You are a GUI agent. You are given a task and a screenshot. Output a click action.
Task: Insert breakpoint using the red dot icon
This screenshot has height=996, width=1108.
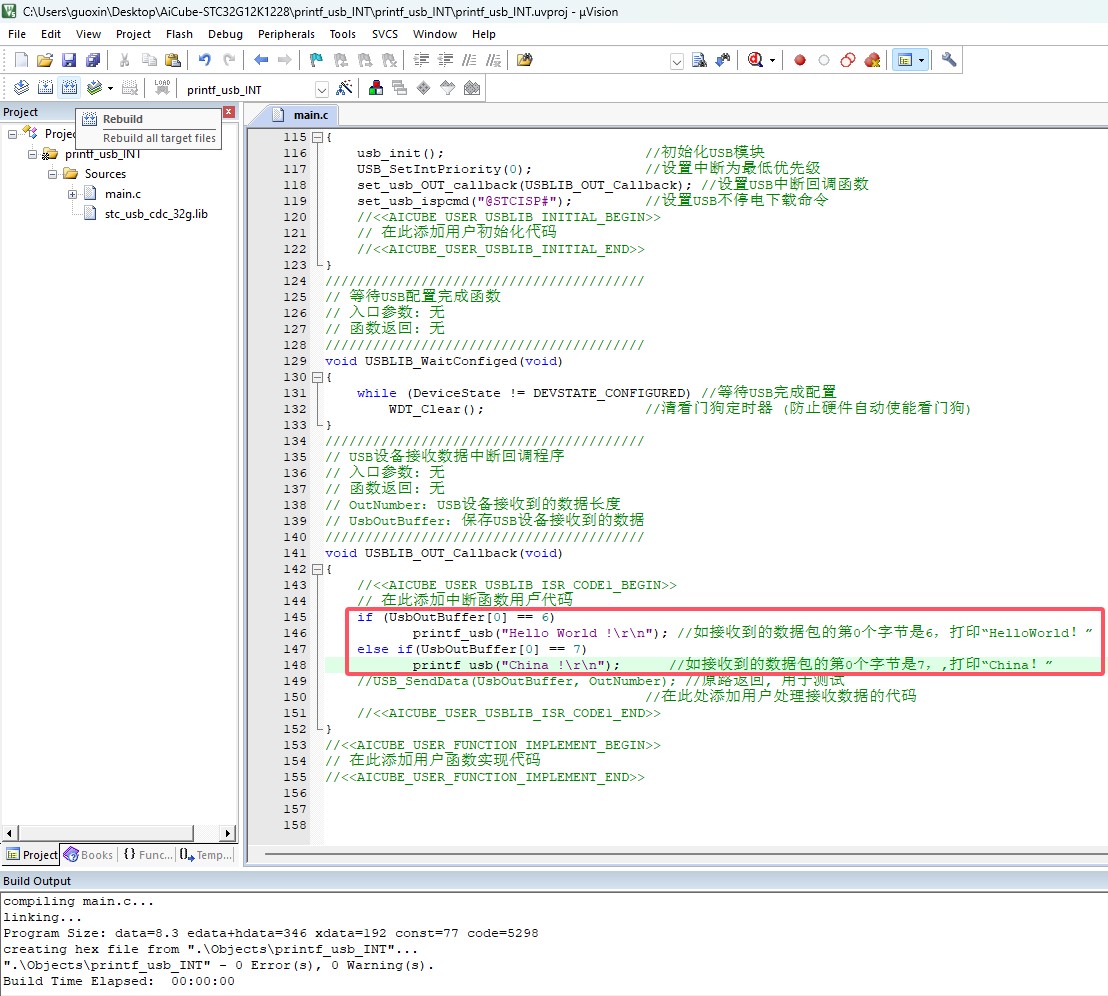pyautogui.click(x=800, y=60)
